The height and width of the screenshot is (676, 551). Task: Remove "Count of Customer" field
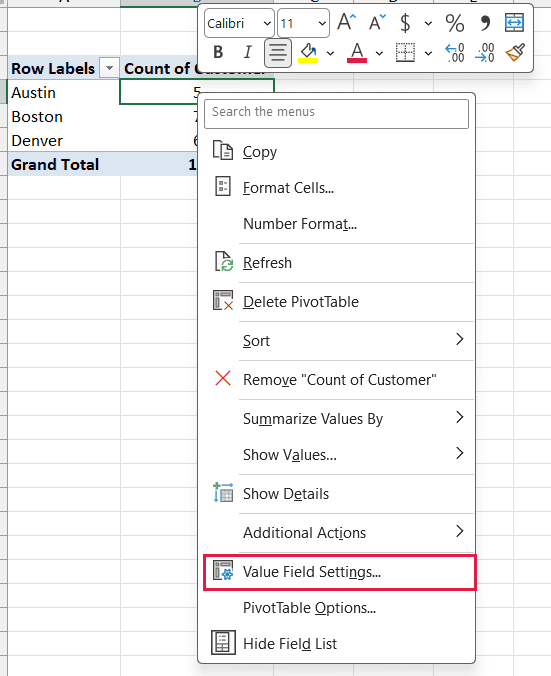click(336, 380)
